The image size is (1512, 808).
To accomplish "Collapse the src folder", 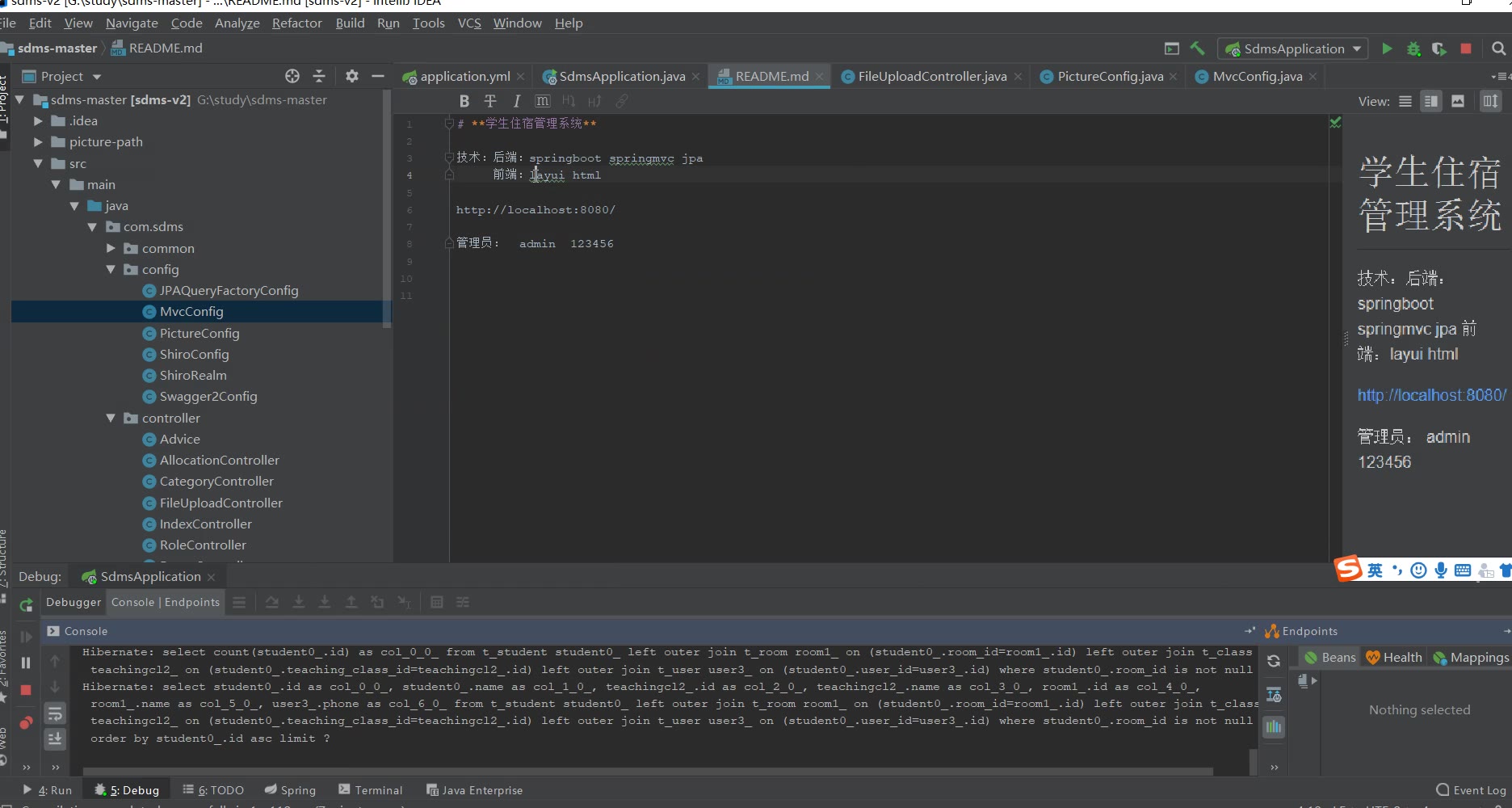I will coord(38,163).
